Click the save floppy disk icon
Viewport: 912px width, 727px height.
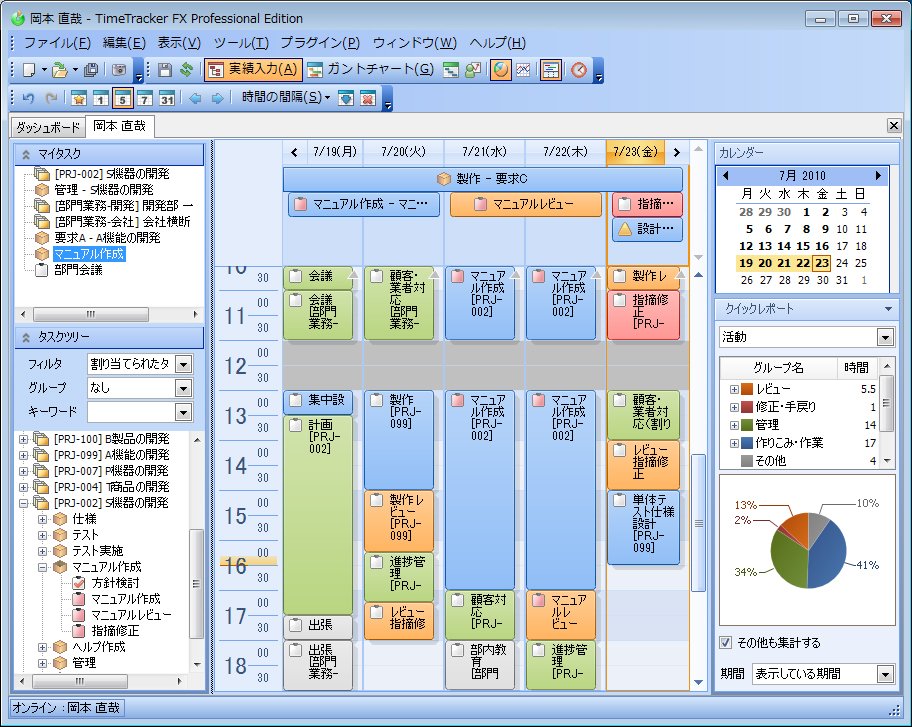tap(165, 70)
